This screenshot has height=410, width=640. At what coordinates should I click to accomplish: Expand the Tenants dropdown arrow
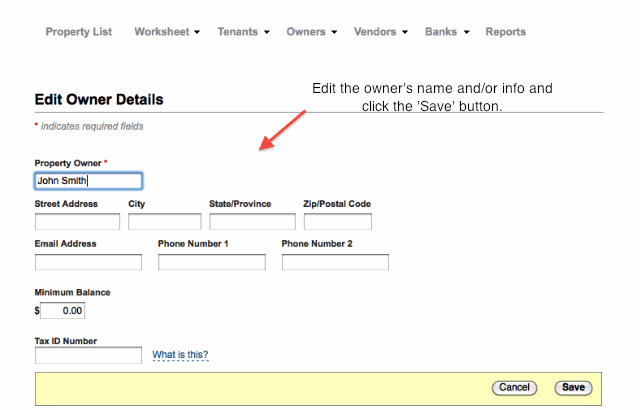pos(267,32)
